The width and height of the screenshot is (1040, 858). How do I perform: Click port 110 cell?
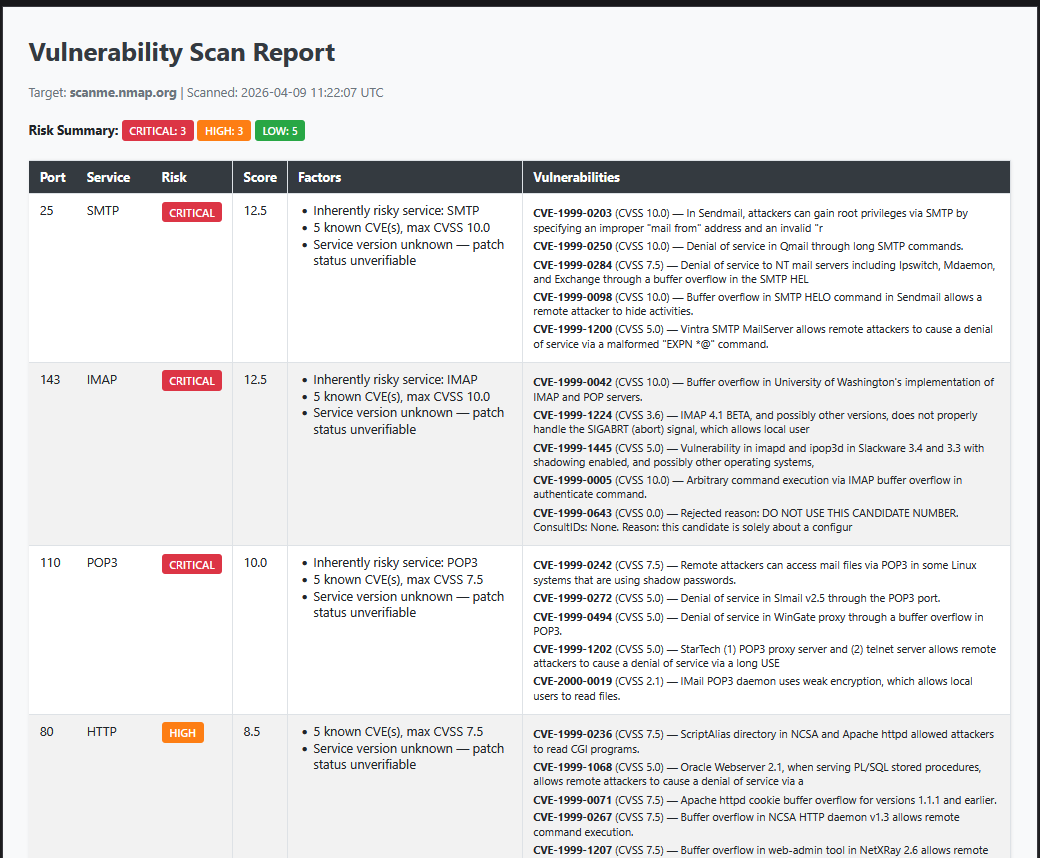pos(50,563)
